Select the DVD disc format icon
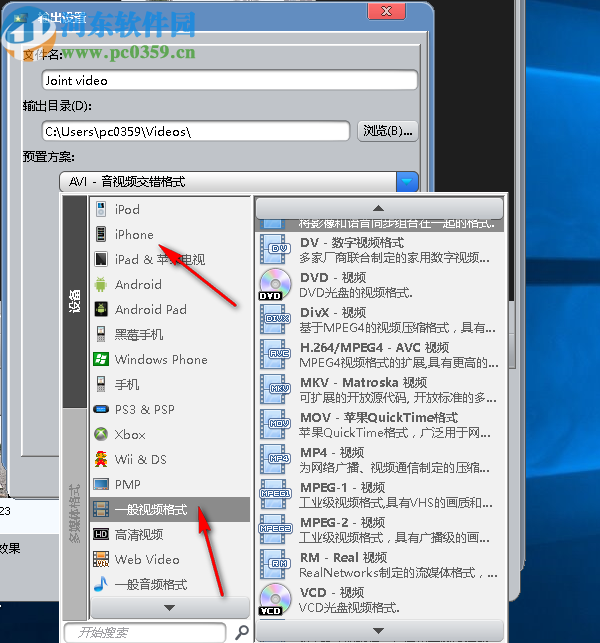The width and height of the screenshot is (600, 643). 275,284
